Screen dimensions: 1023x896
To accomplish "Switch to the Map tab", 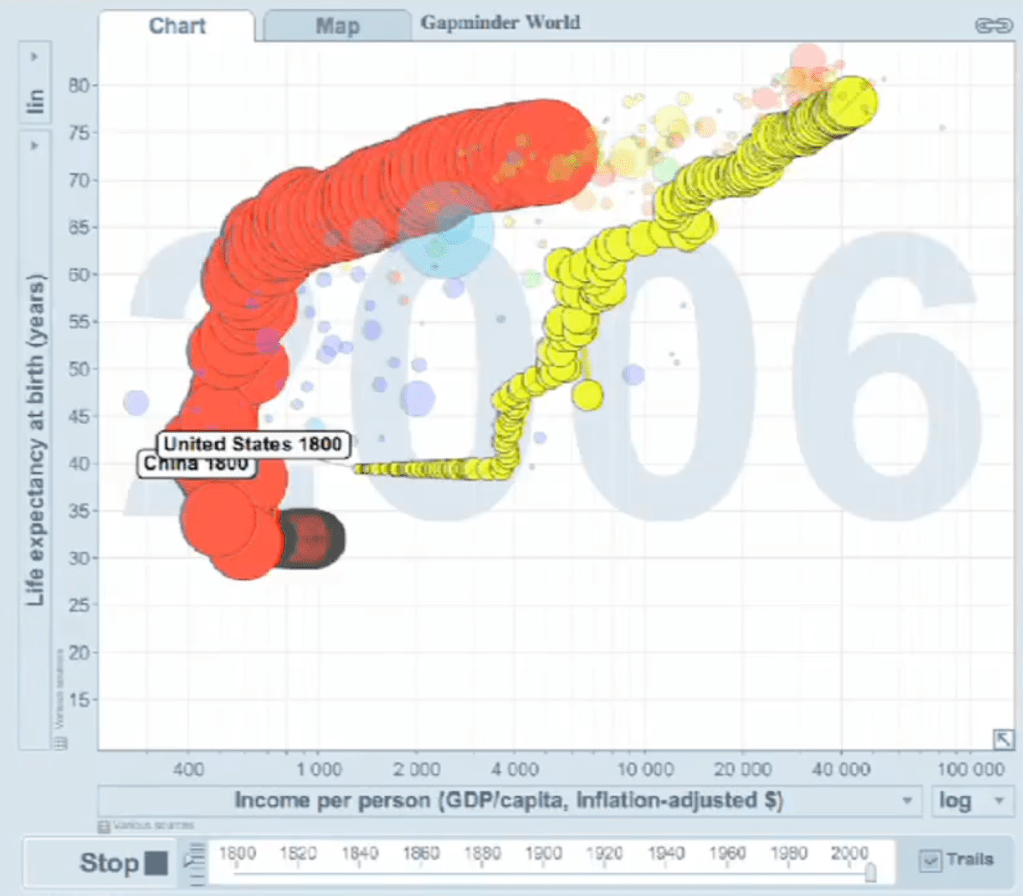I will (337, 26).
